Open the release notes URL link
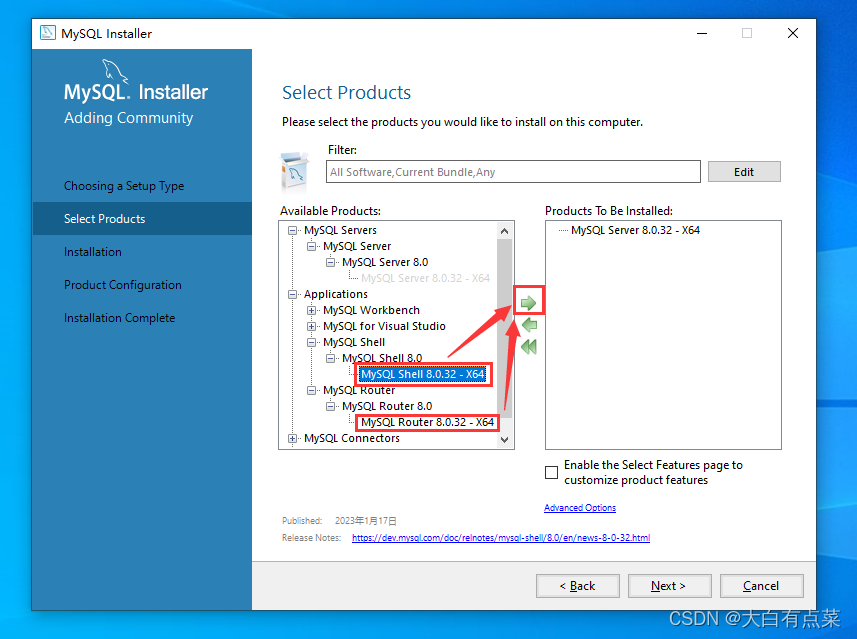Screen dimensions: 857x639 [x=501, y=538]
